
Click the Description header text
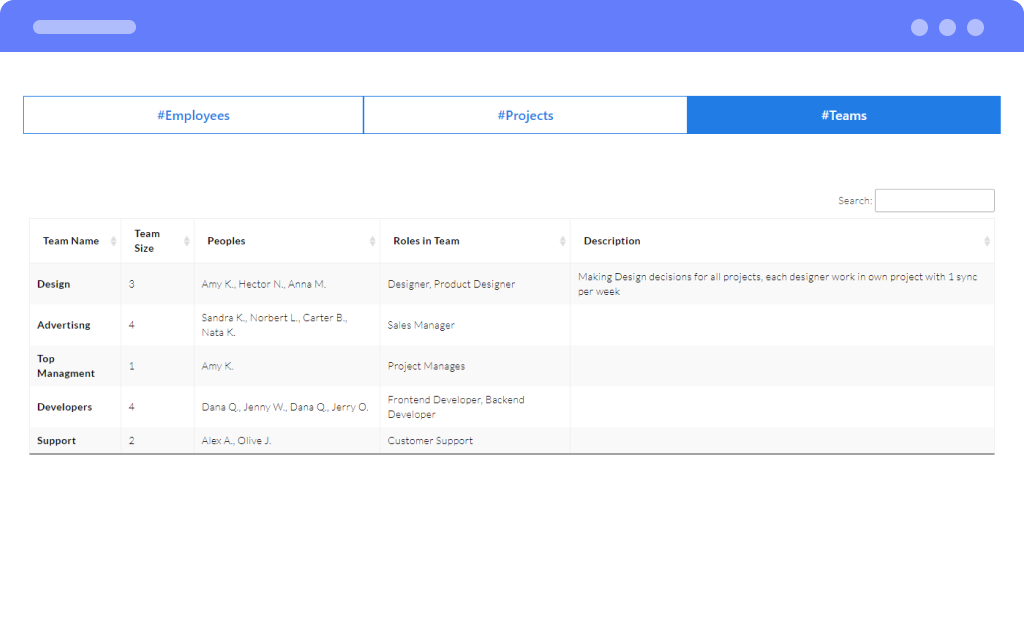[612, 241]
